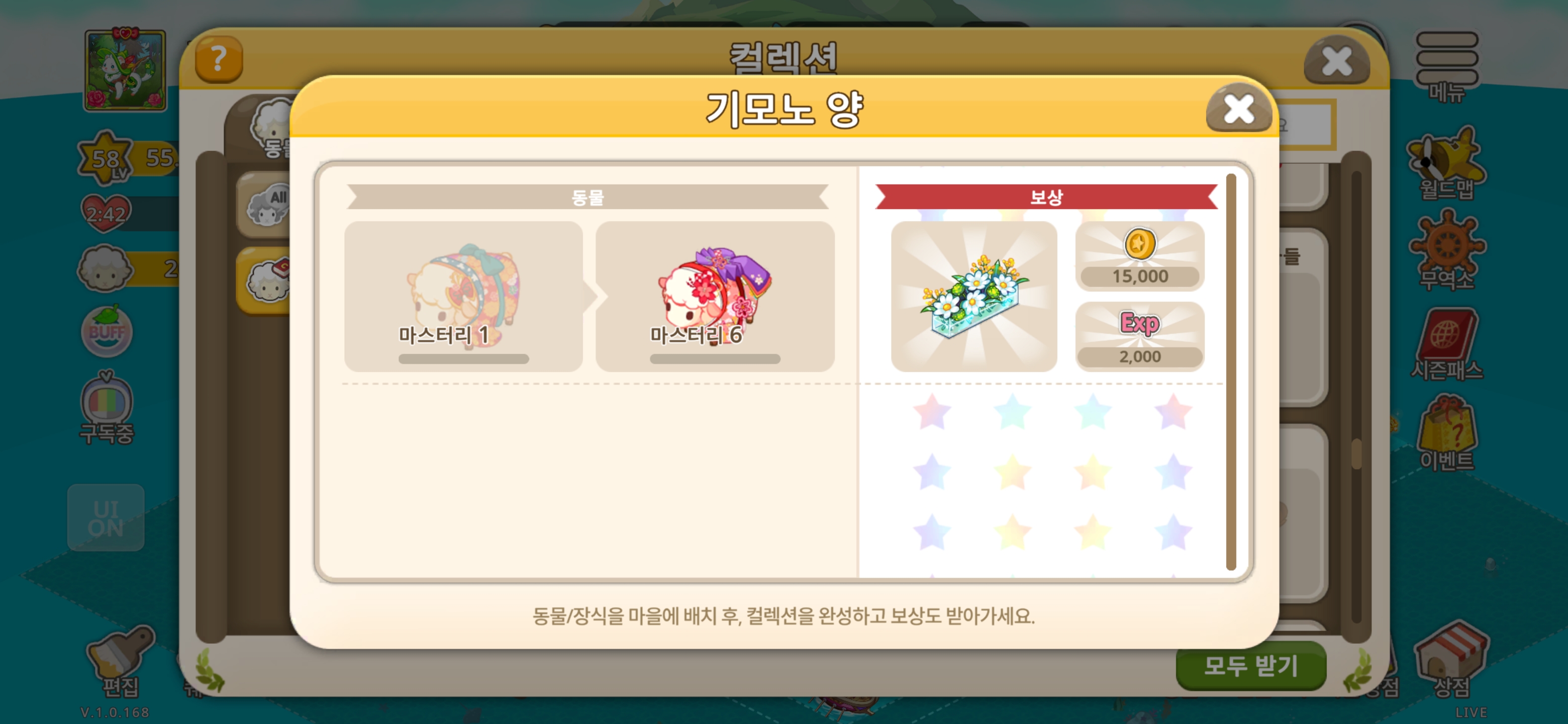The image size is (1568, 724).
Task: Select the 마스터리 1 kimono sheep card
Action: (463, 297)
